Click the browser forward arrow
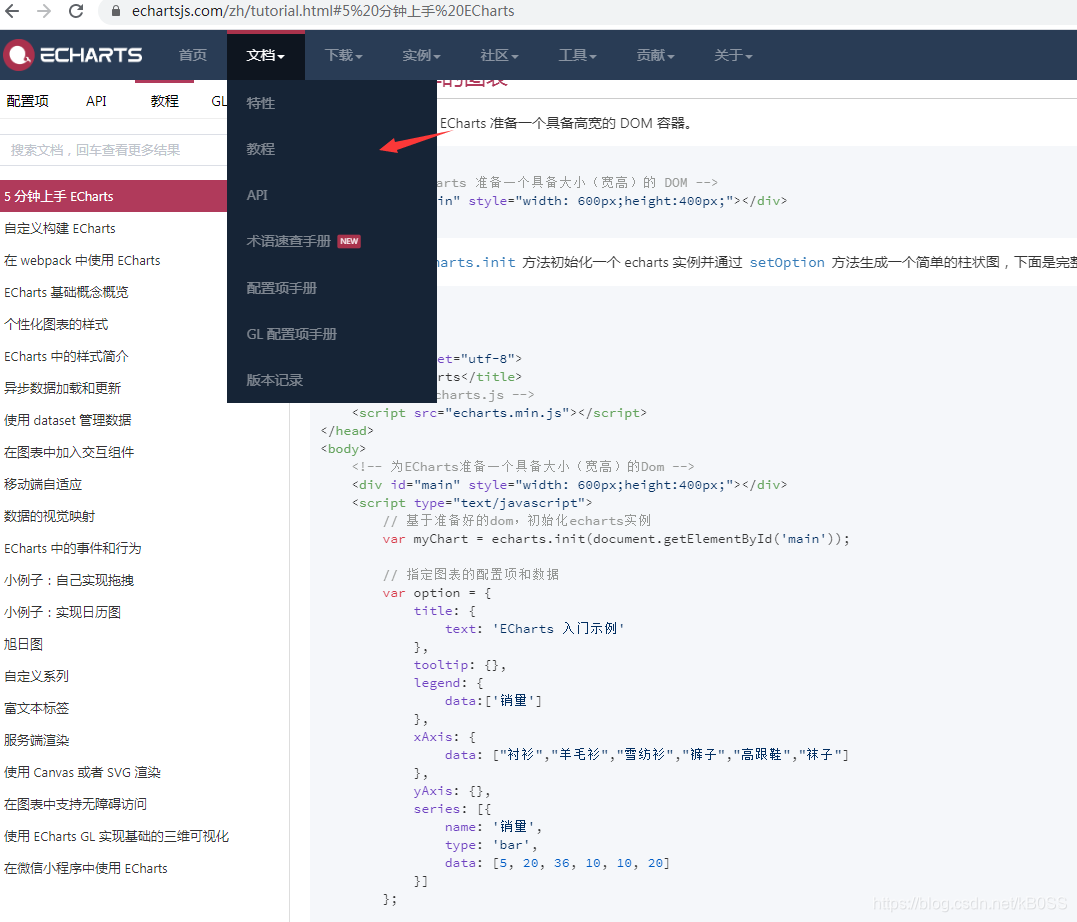The width and height of the screenshot is (1077, 922). [x=44, y=11]
